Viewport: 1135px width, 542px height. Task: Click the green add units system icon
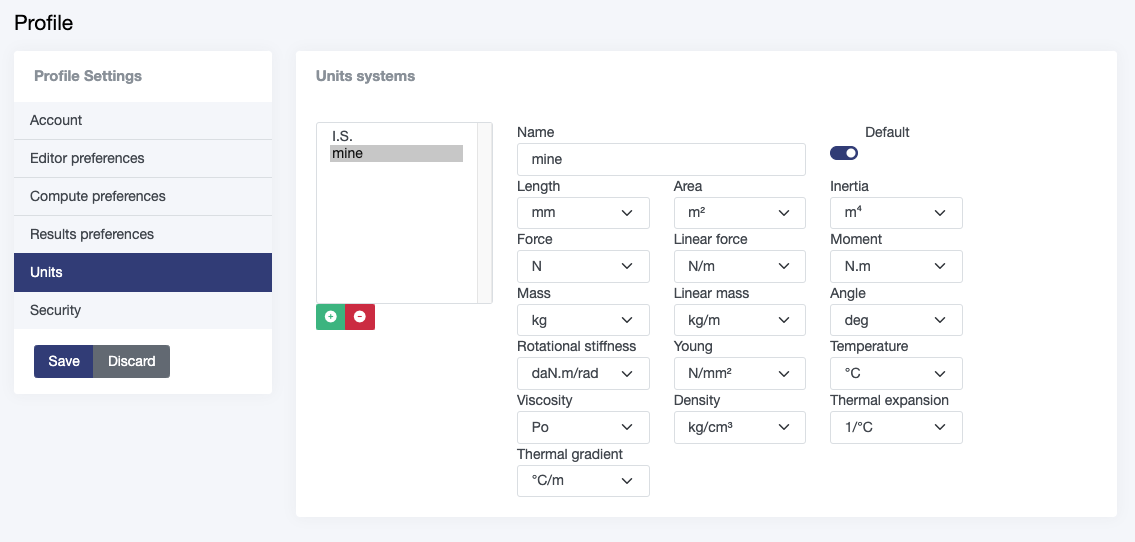tap(330, 317)
